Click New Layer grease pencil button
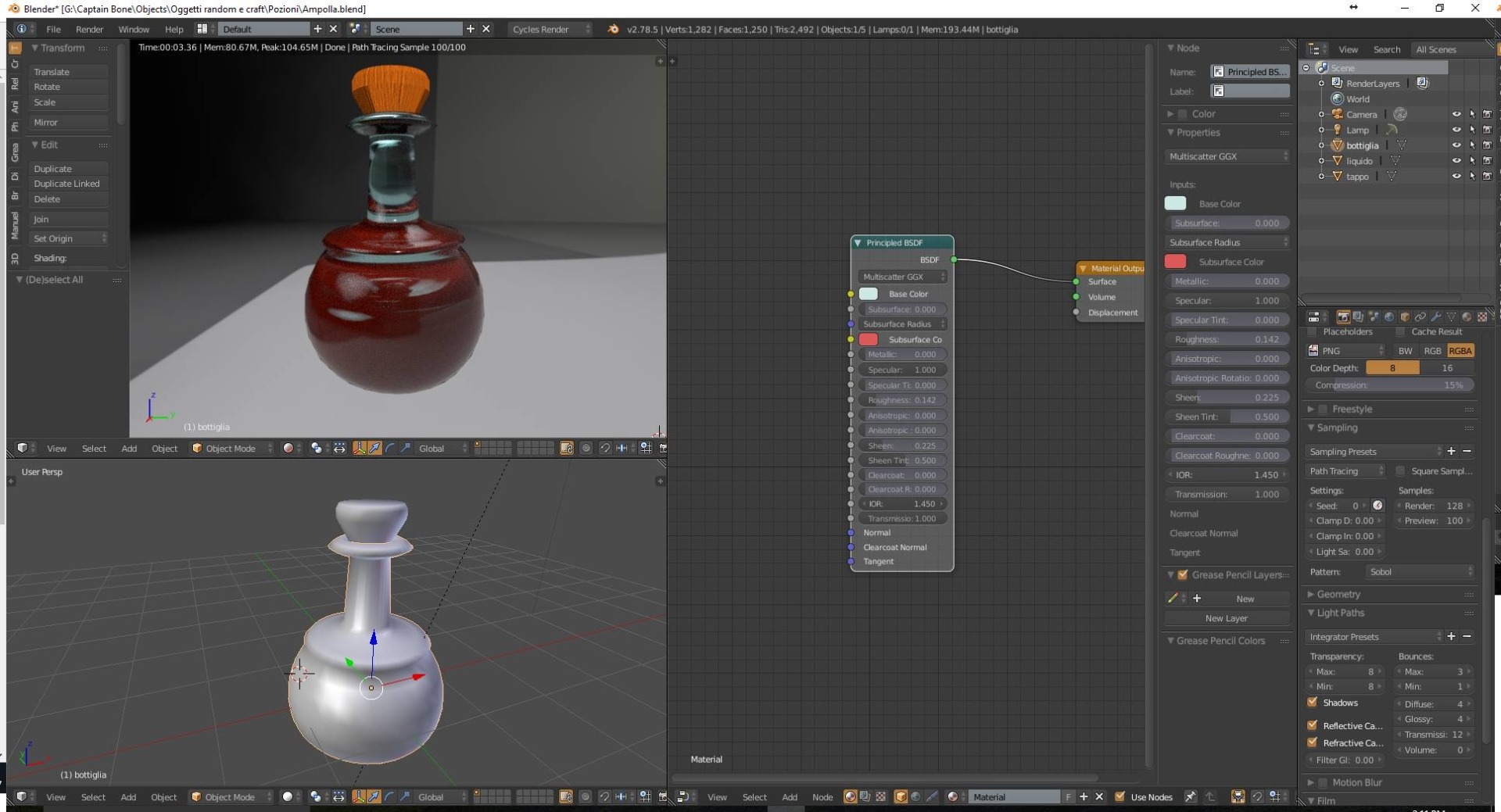Screen dimensions: 1501x812 (1226, 617)
